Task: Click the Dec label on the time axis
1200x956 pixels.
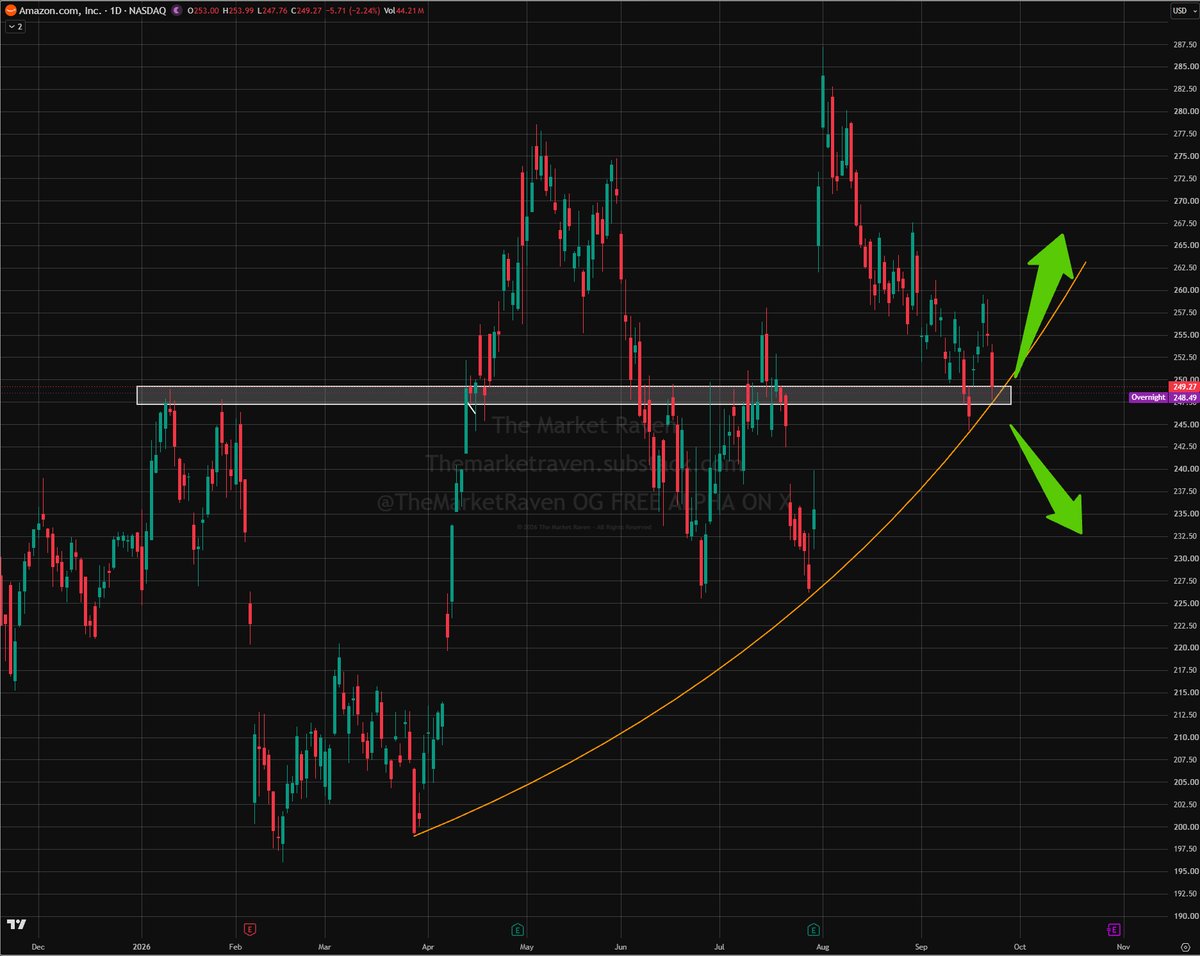Action: point(37,945)
